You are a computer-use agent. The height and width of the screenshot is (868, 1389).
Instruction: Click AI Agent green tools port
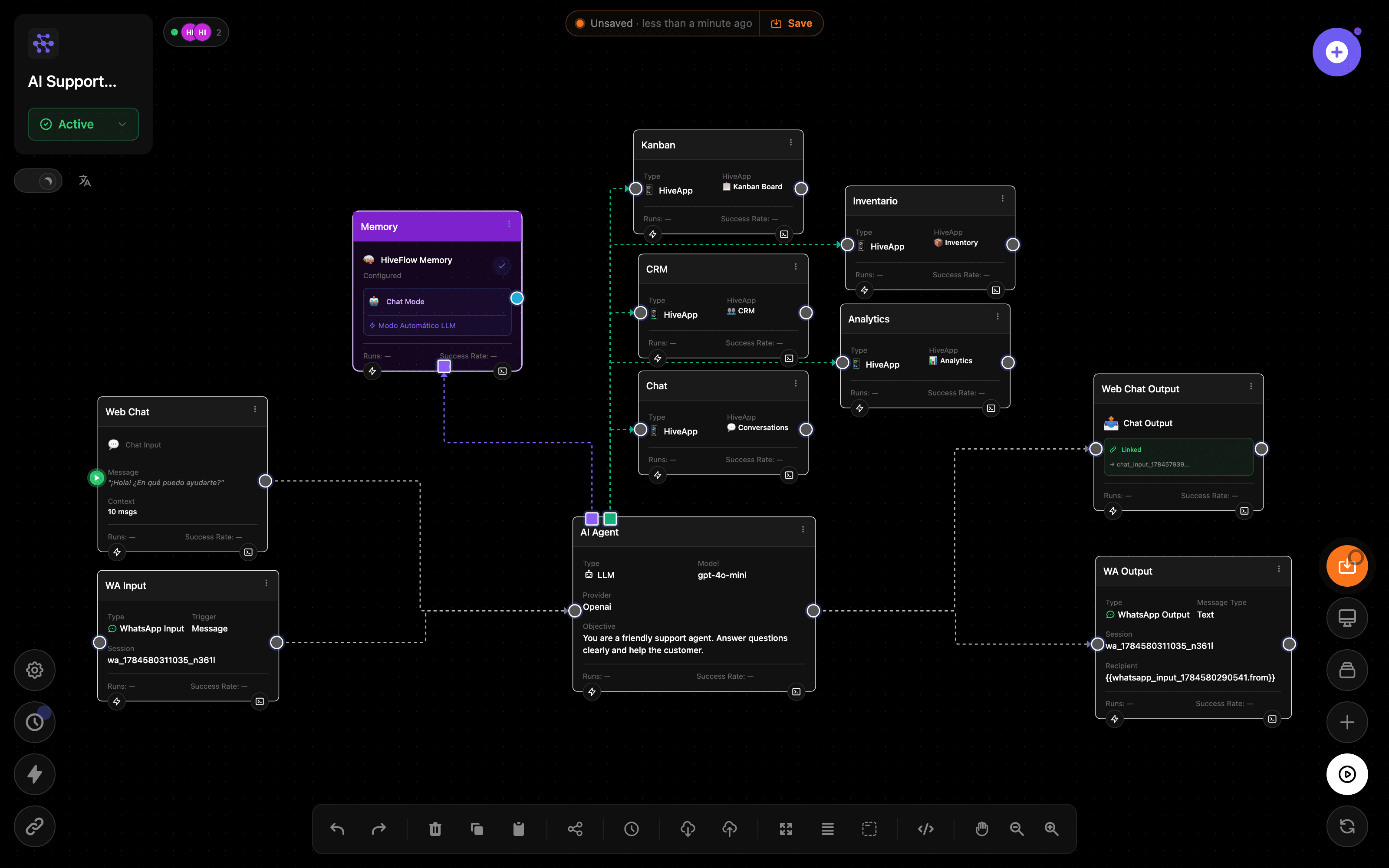(x=610, y=519)
